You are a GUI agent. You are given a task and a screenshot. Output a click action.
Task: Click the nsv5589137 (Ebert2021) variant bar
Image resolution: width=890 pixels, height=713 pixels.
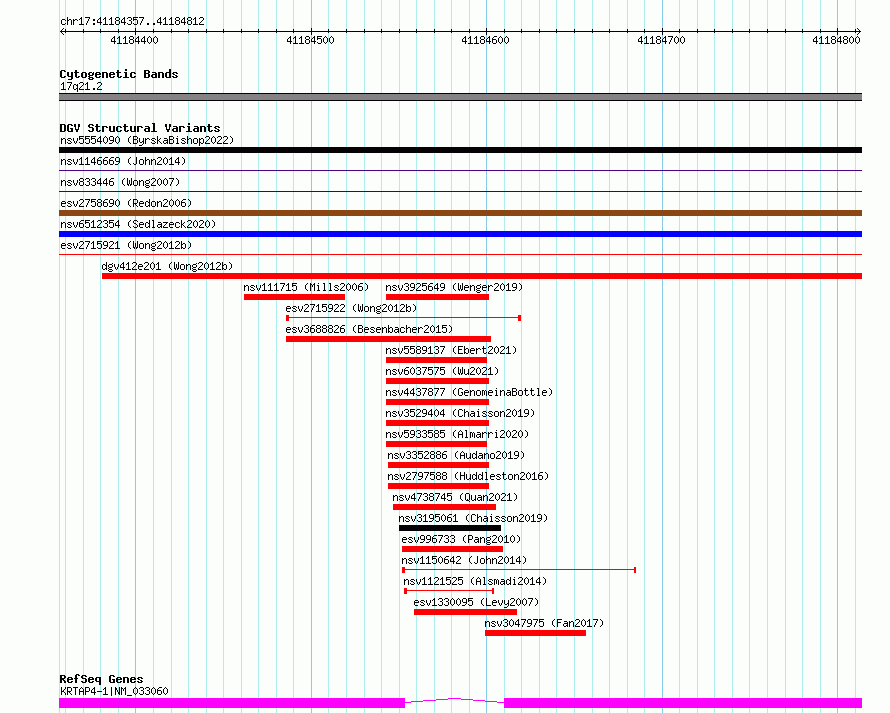click(x=436, y=360)
